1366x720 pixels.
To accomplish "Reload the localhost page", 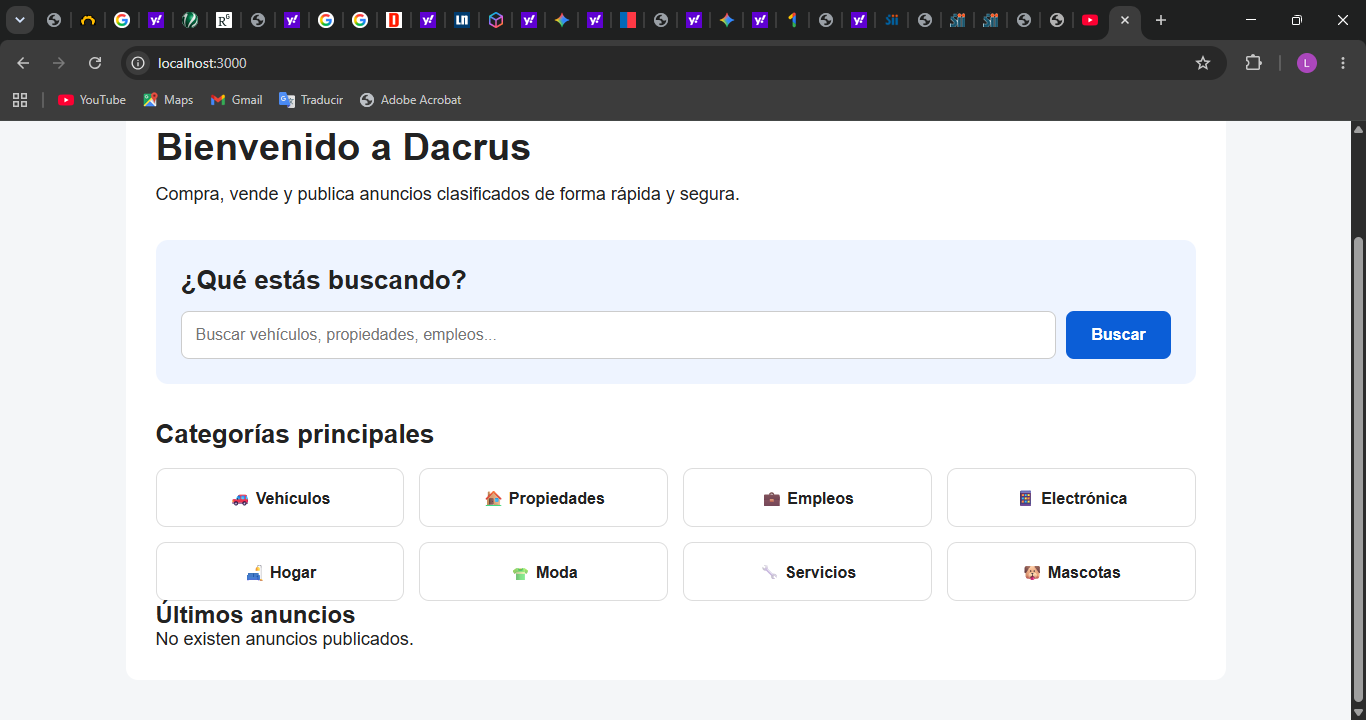I will 95,63.
